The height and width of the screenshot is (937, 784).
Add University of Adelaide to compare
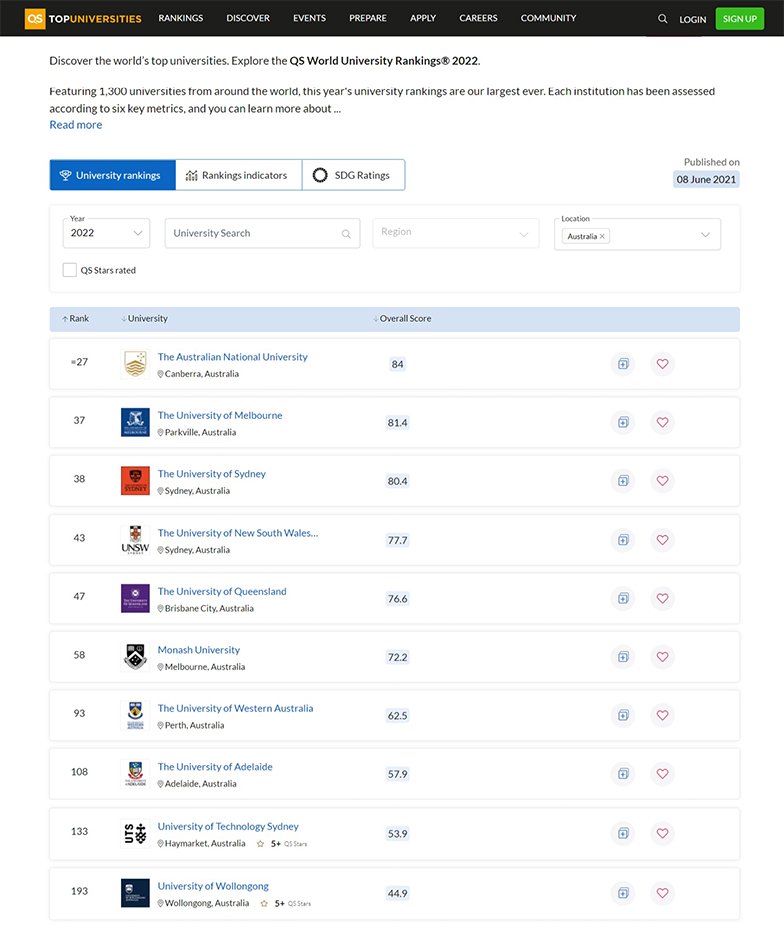pos(623,774)
